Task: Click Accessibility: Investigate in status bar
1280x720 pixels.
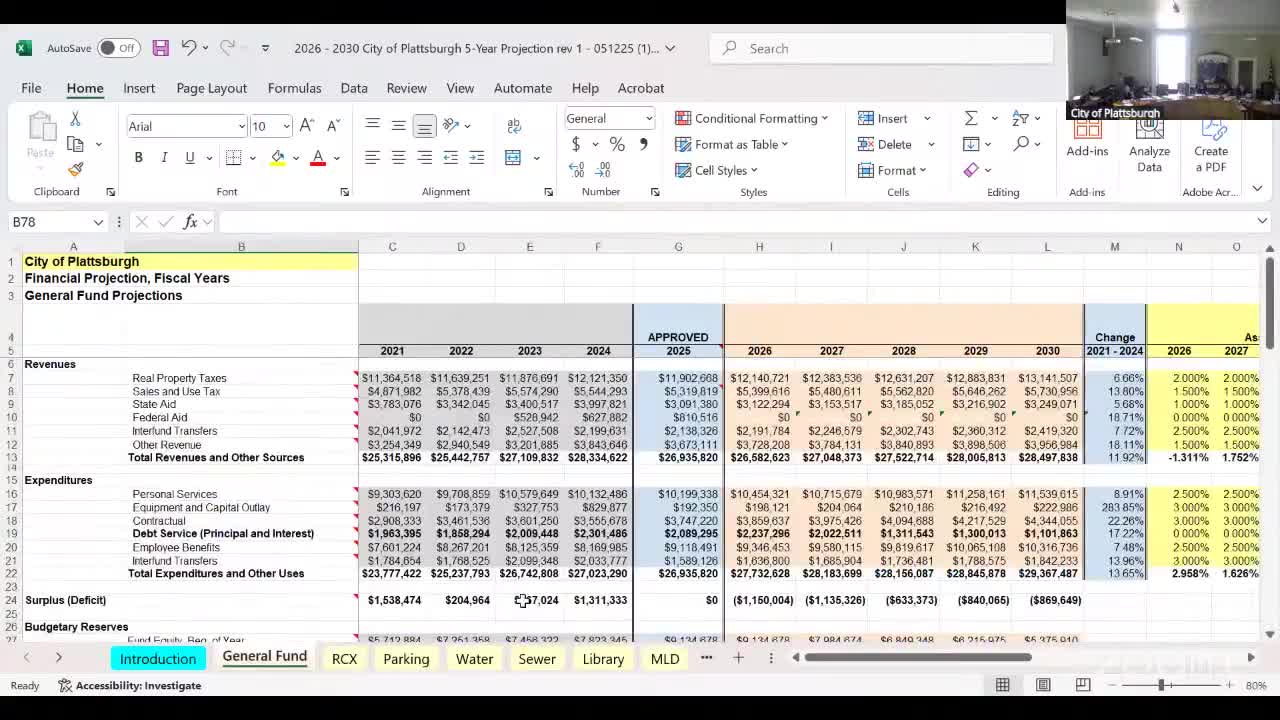Action: [130, 685]
